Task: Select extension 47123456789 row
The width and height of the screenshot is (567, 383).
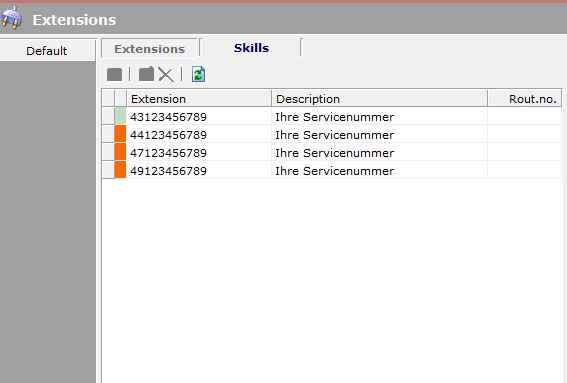Action: click(x=332, y=153)
